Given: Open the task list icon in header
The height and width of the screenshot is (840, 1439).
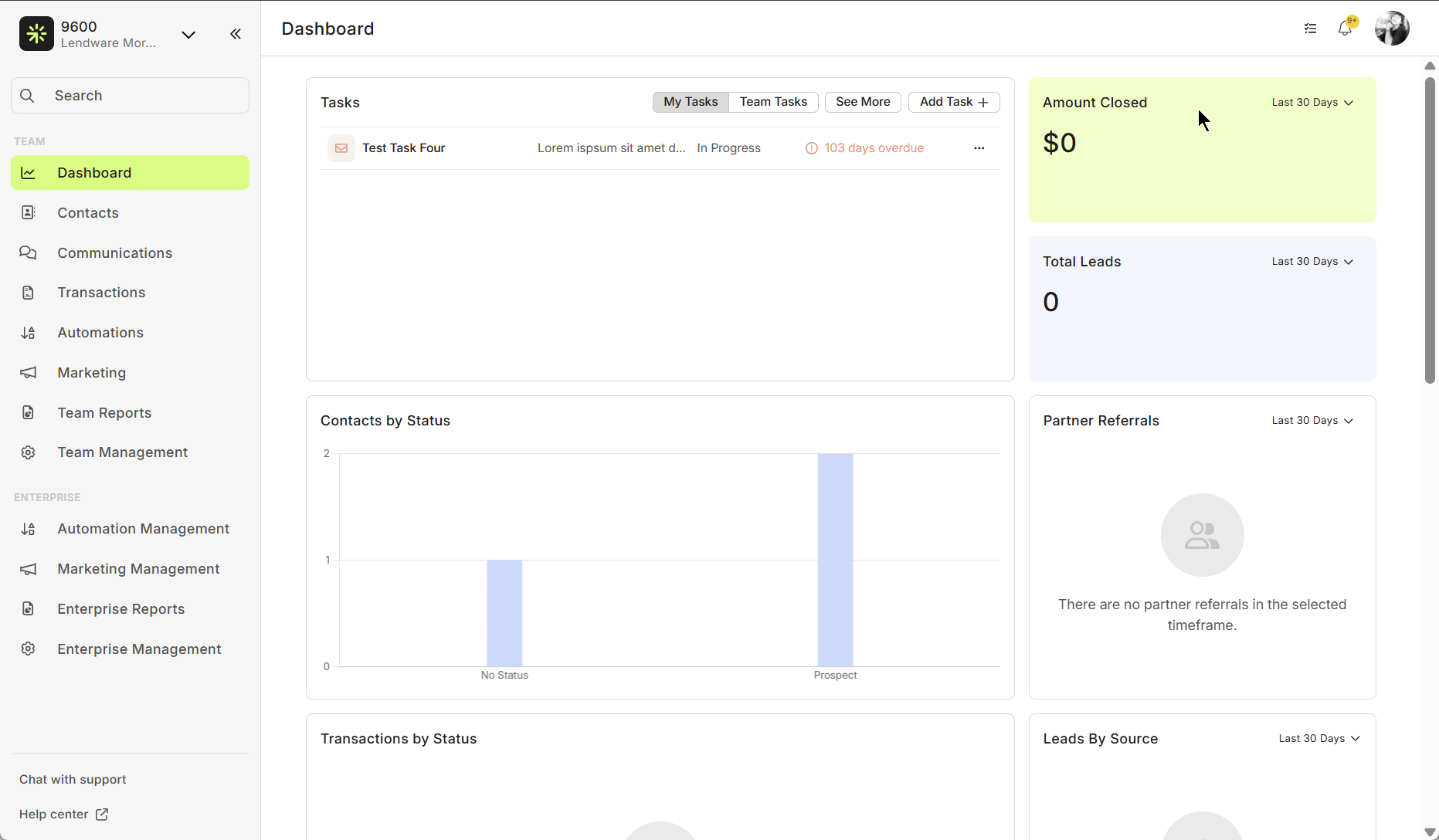Looking at the screenshot, I should (x=1310, y=29).
